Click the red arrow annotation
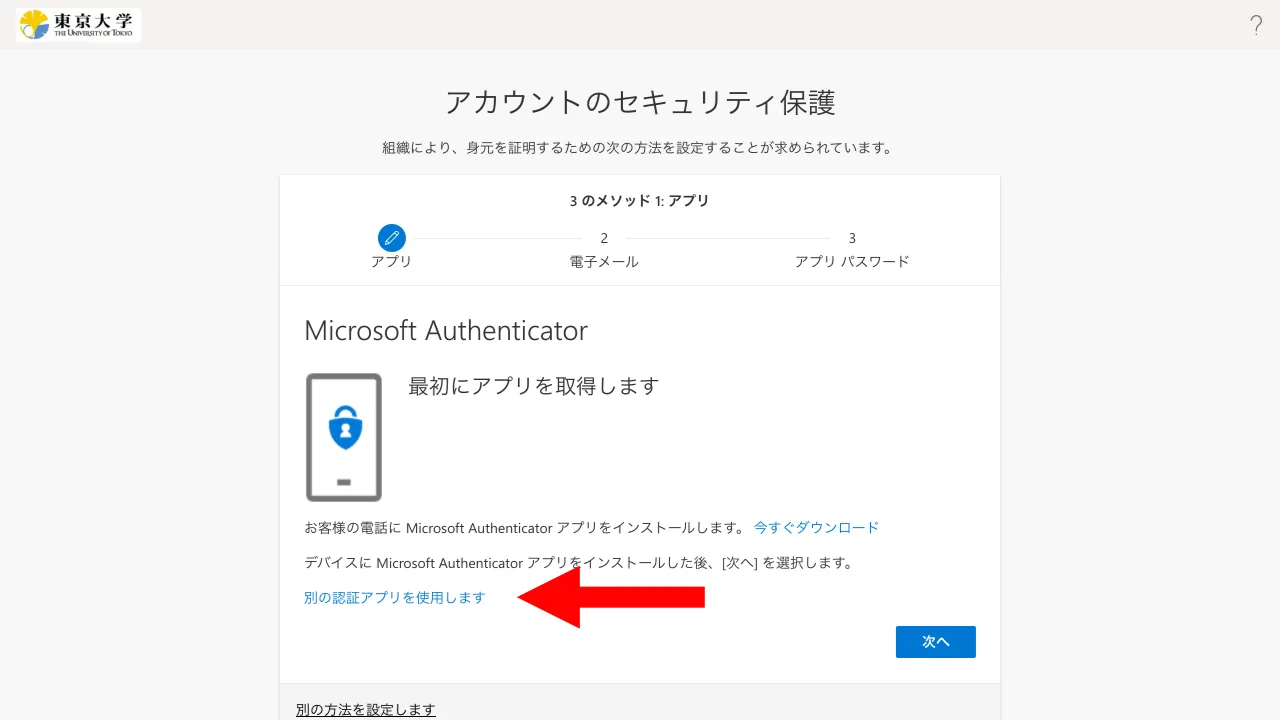 (611, 597)
